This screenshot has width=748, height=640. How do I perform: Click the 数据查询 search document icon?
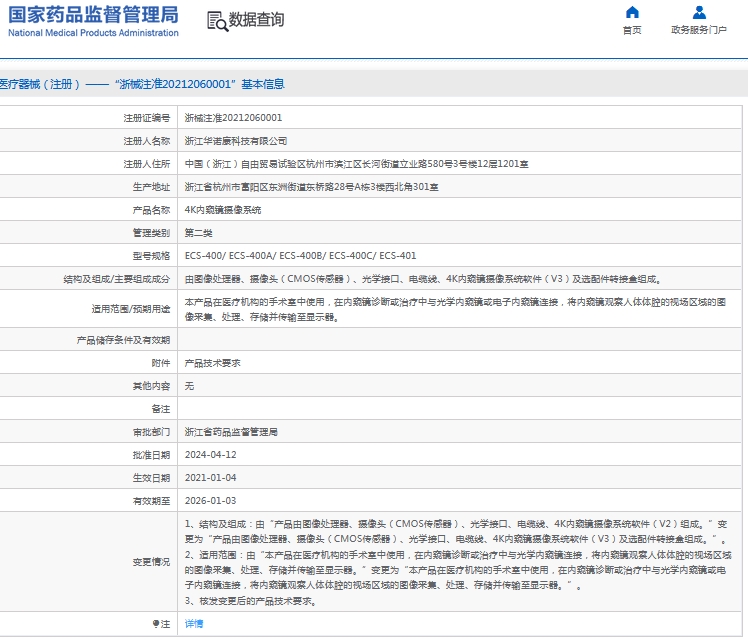tap(218, 21)
